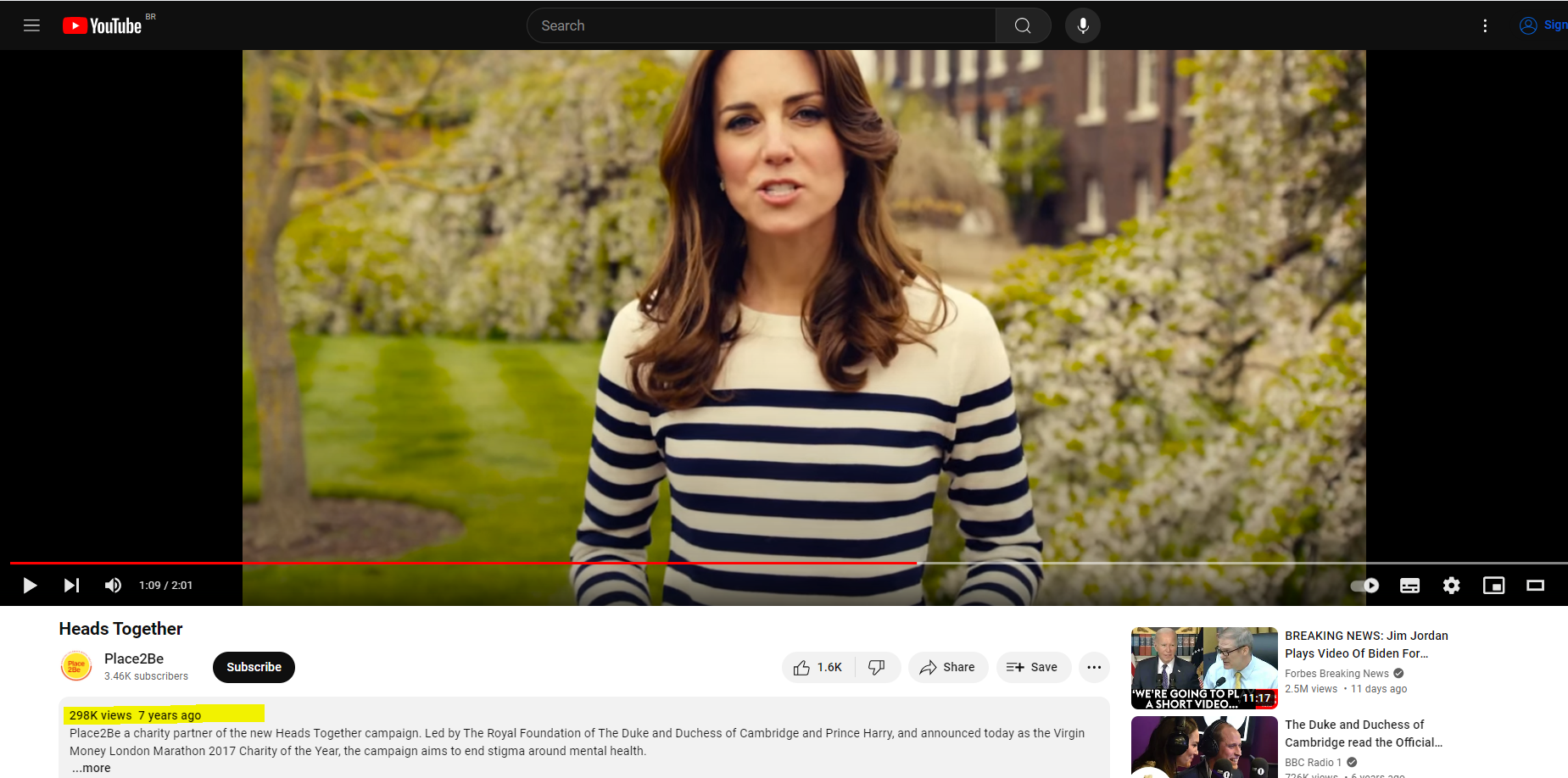Open Duke and Duchess BBC thumbnail
Image resolution: width=1568 pixels, height=778 pixels.
(1204, 747)
